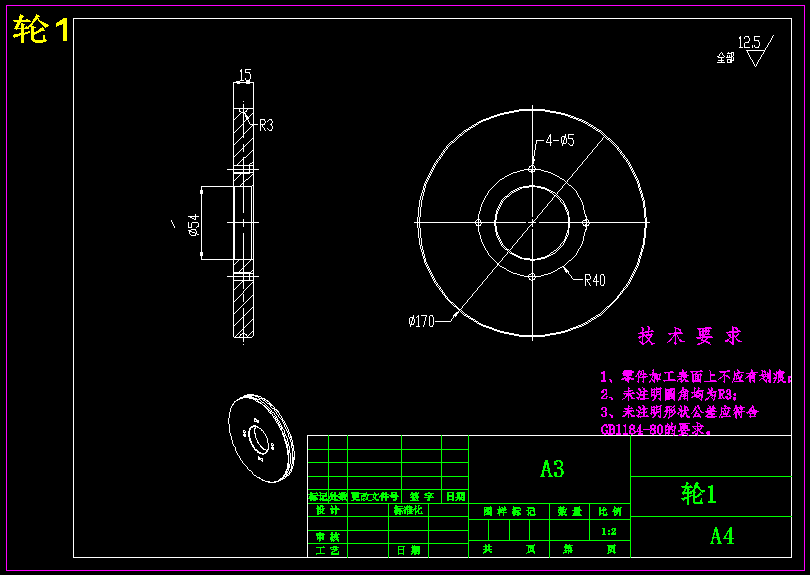Click the 标准化 cell in title block
The height and width of the screenshot is (575, 810).
point(409,510)
